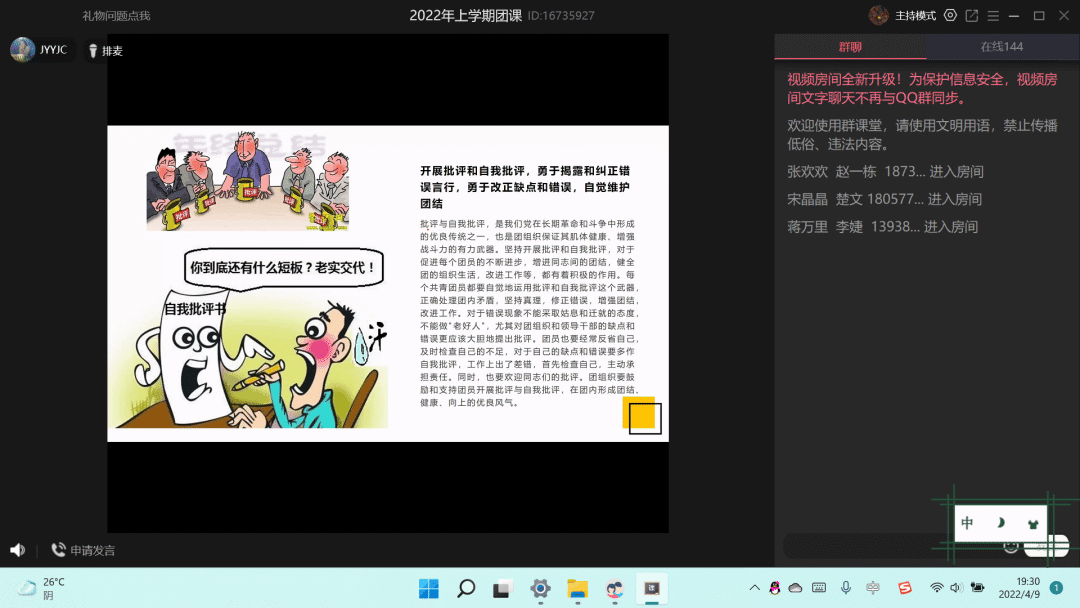Click the Sogou input tray icon
Image resolution: width=1080 pixels, height=608 pixels.
click(x=905, y=588)
